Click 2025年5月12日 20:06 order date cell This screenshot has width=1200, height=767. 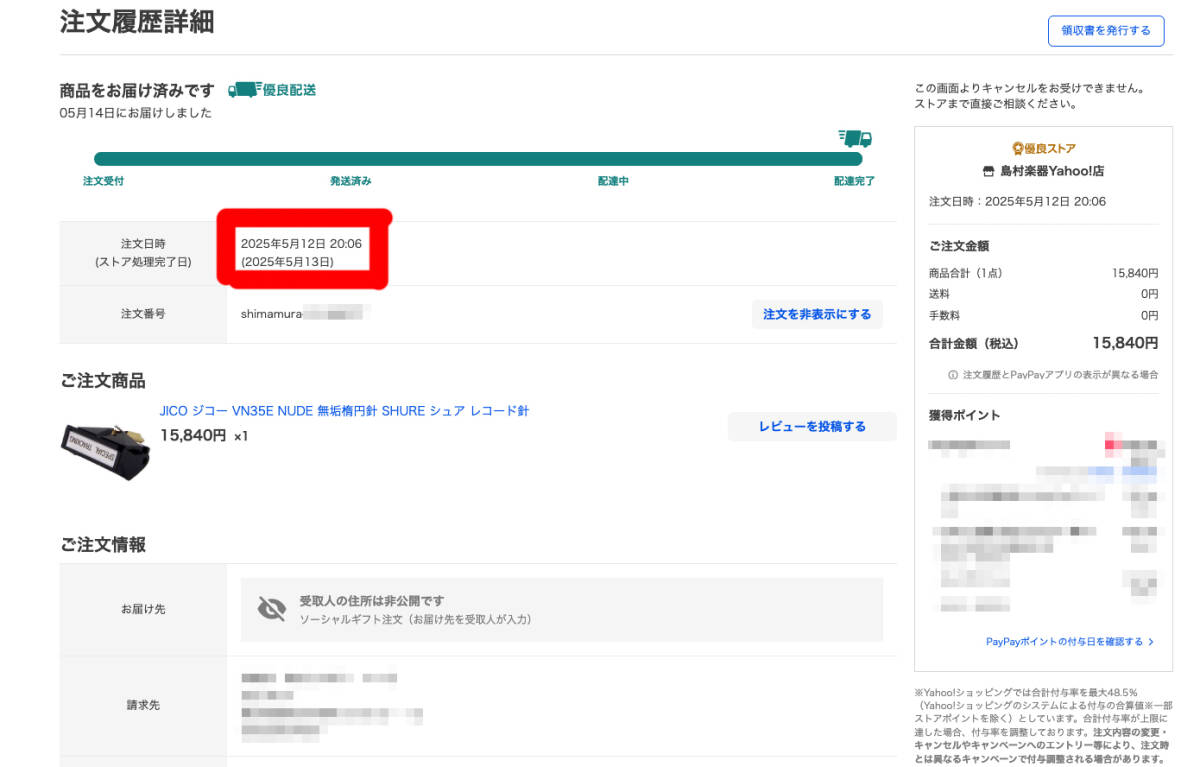pyautogui.click(x=301, y=243)
